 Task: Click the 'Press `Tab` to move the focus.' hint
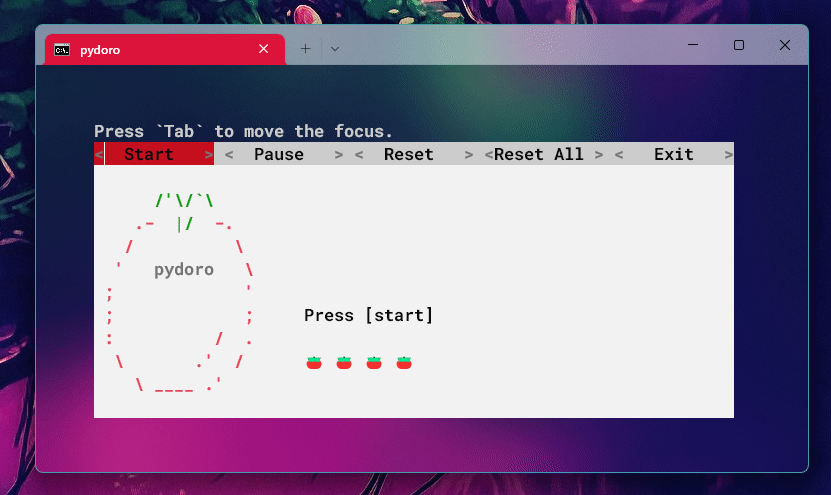tap(243, 131)
